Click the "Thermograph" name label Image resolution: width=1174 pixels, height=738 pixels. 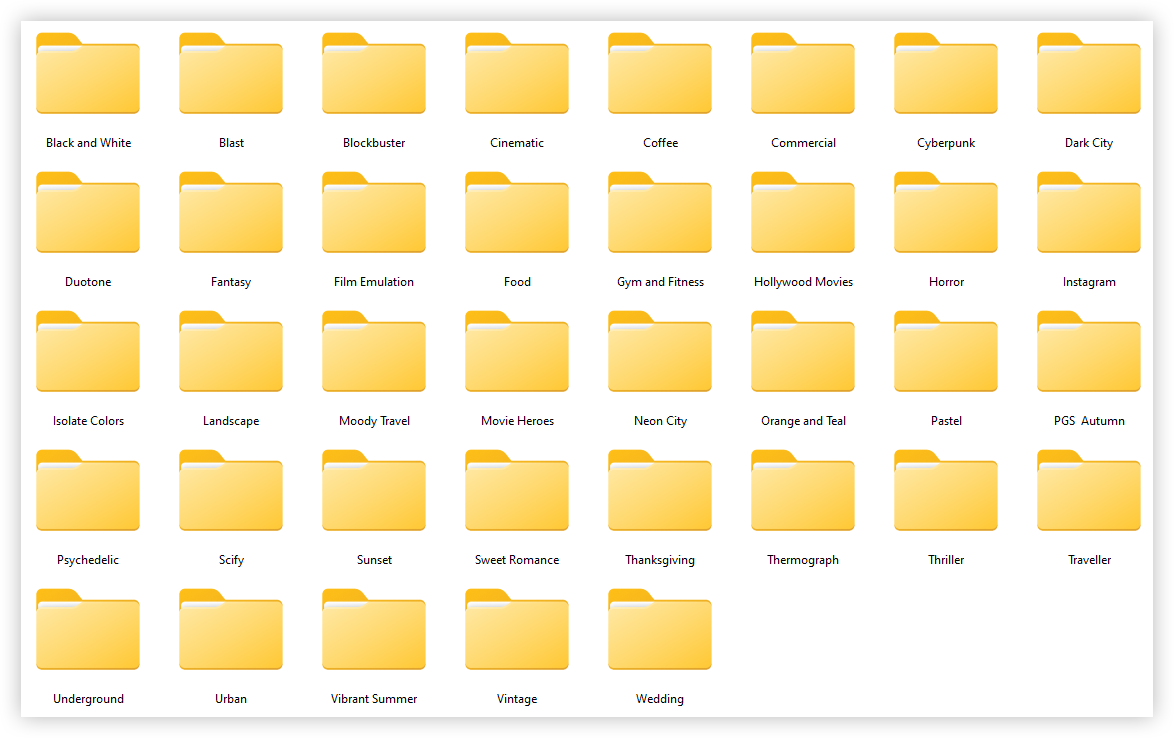pyautogui.click(x=803, y=561)
